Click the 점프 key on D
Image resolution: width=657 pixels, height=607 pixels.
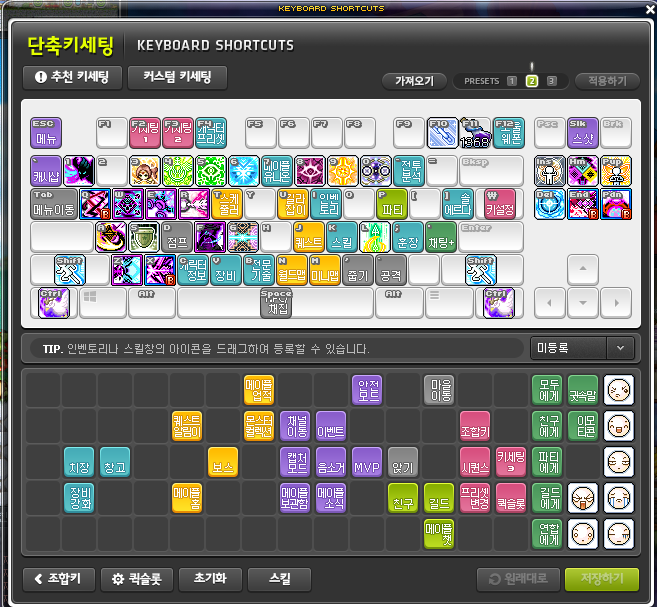tap(177, 237)
